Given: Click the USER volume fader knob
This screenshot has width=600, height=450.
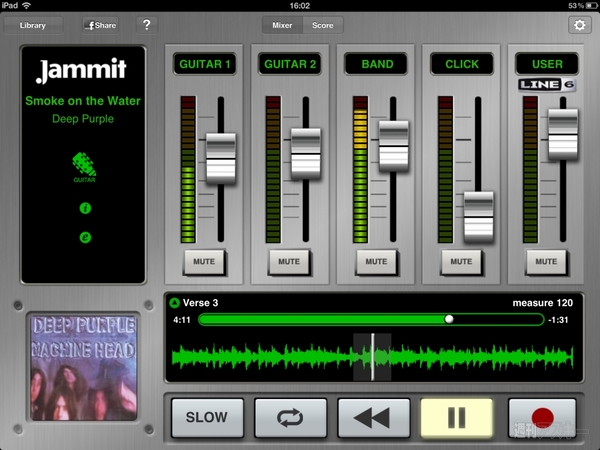Looking at the screenshot, I should (x=563, y=134).
